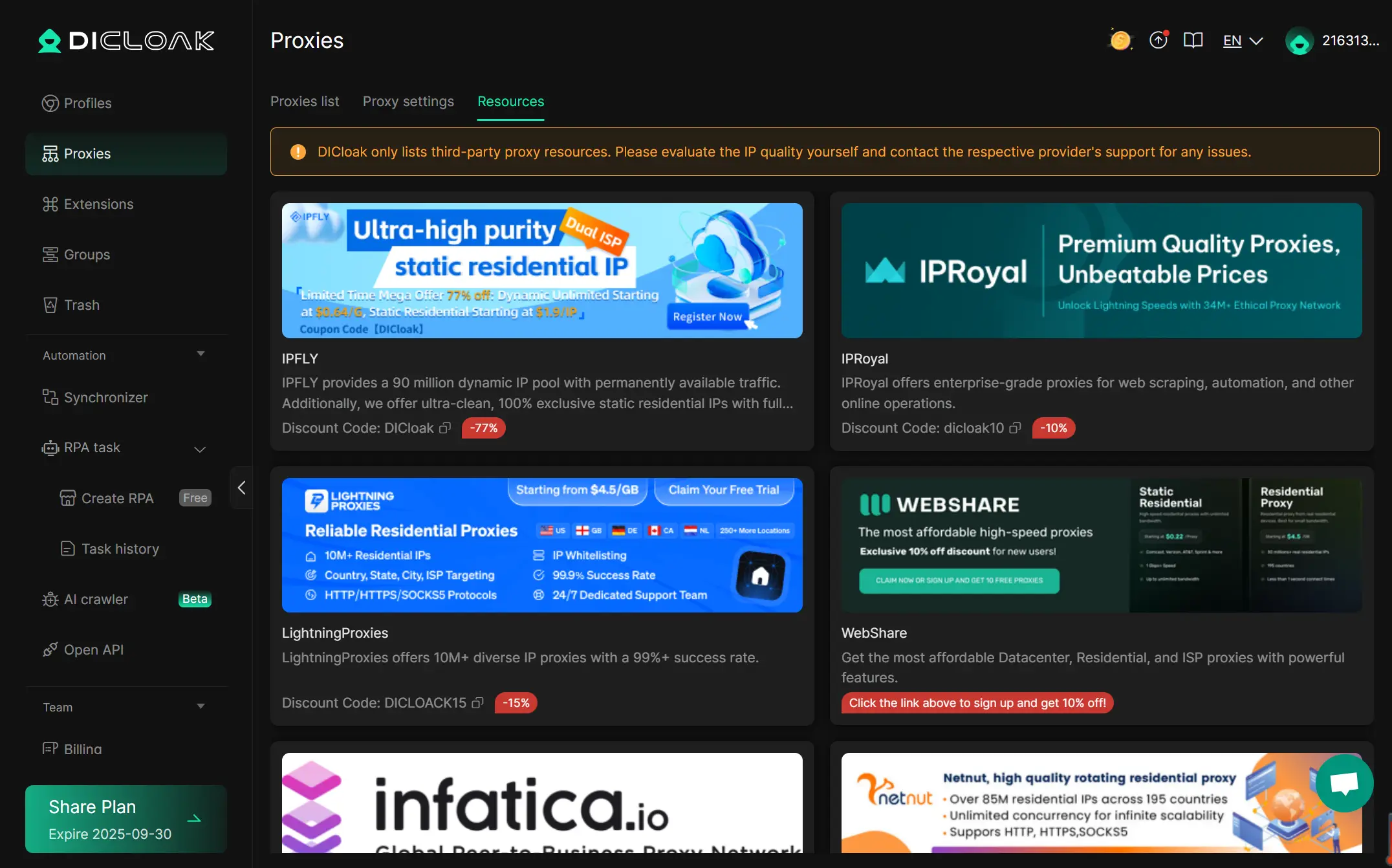Open the EN language dropdown
This screenshot has width=1392, height=868.
click(1243, 41)
